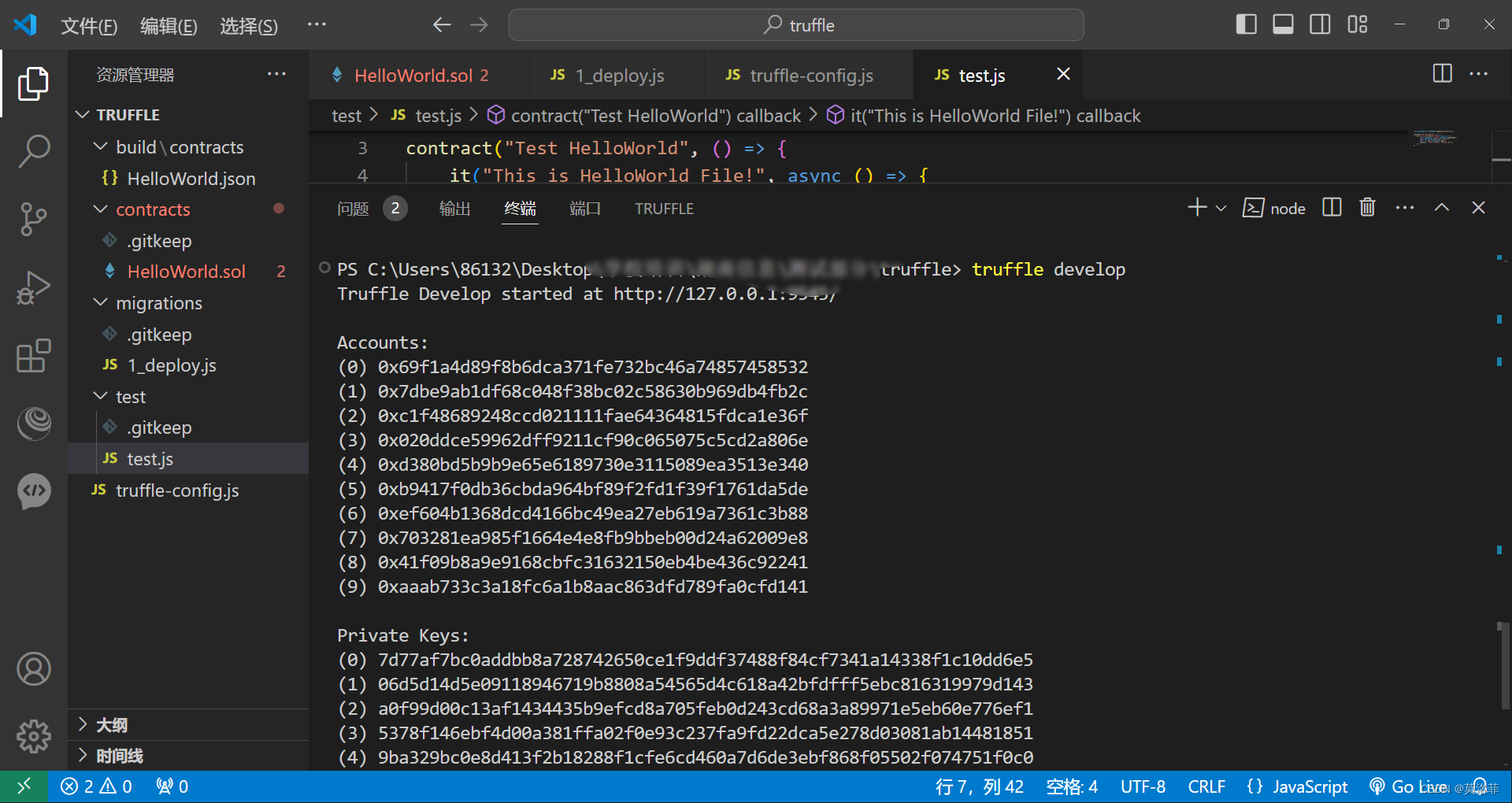The height and width of the screenshot is (803, 1512).
Task: Change the CRLF line ending
Action: [1206, 786]
